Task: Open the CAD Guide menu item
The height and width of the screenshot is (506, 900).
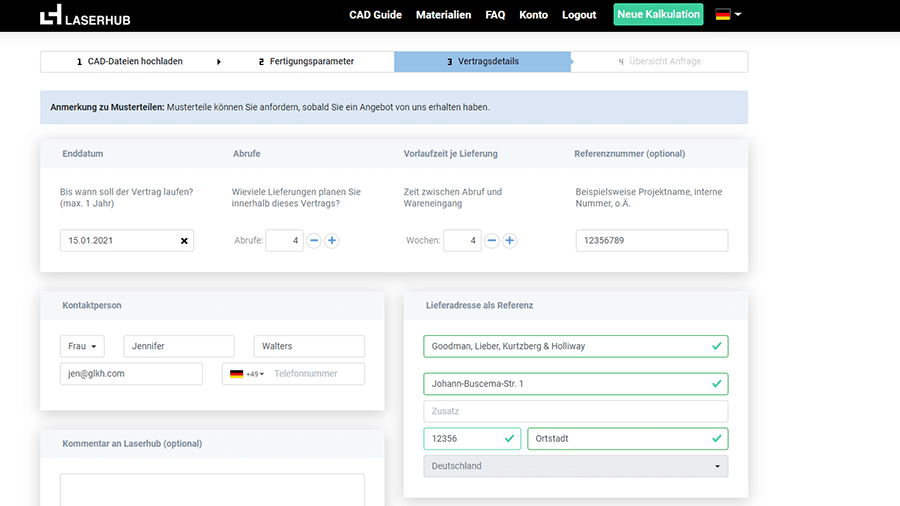Action: pyautogui.click(x=375, y=15)
